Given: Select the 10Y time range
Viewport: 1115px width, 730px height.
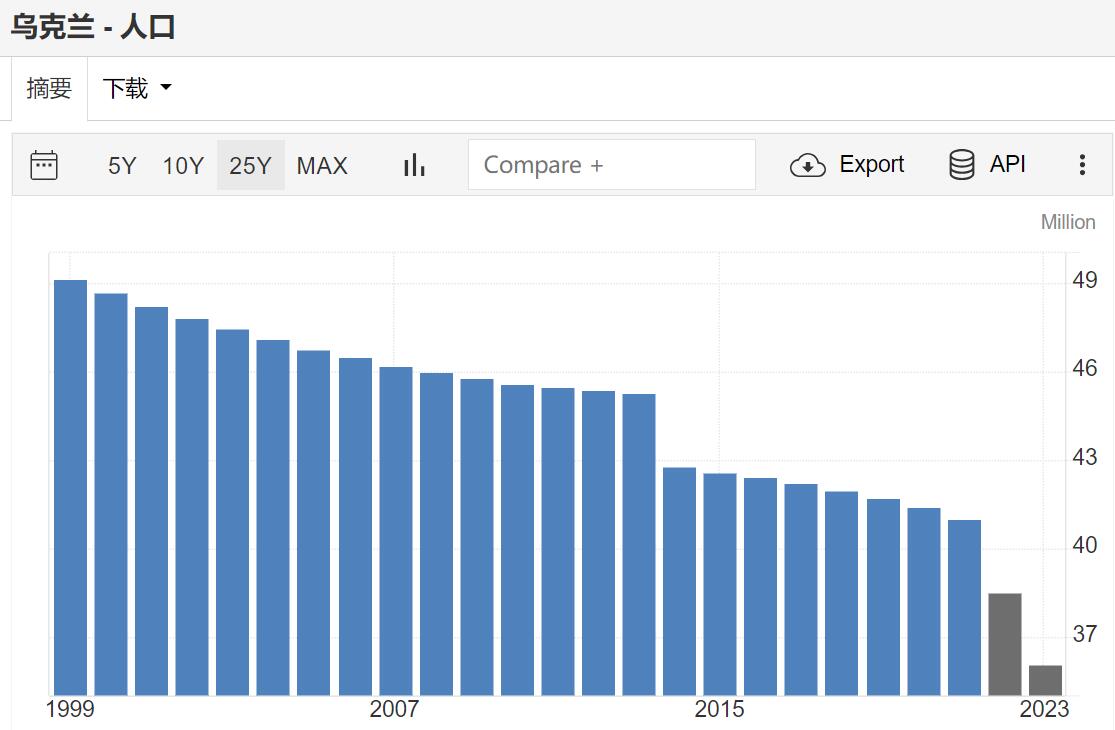Looking at the screenshot, I should (183, 166).
